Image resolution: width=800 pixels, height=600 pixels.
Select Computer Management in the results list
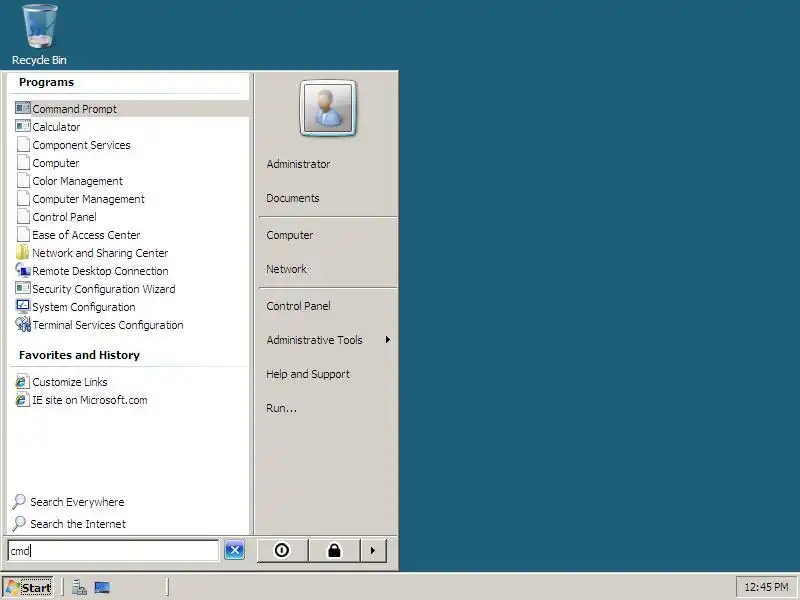tap(88, 199)
